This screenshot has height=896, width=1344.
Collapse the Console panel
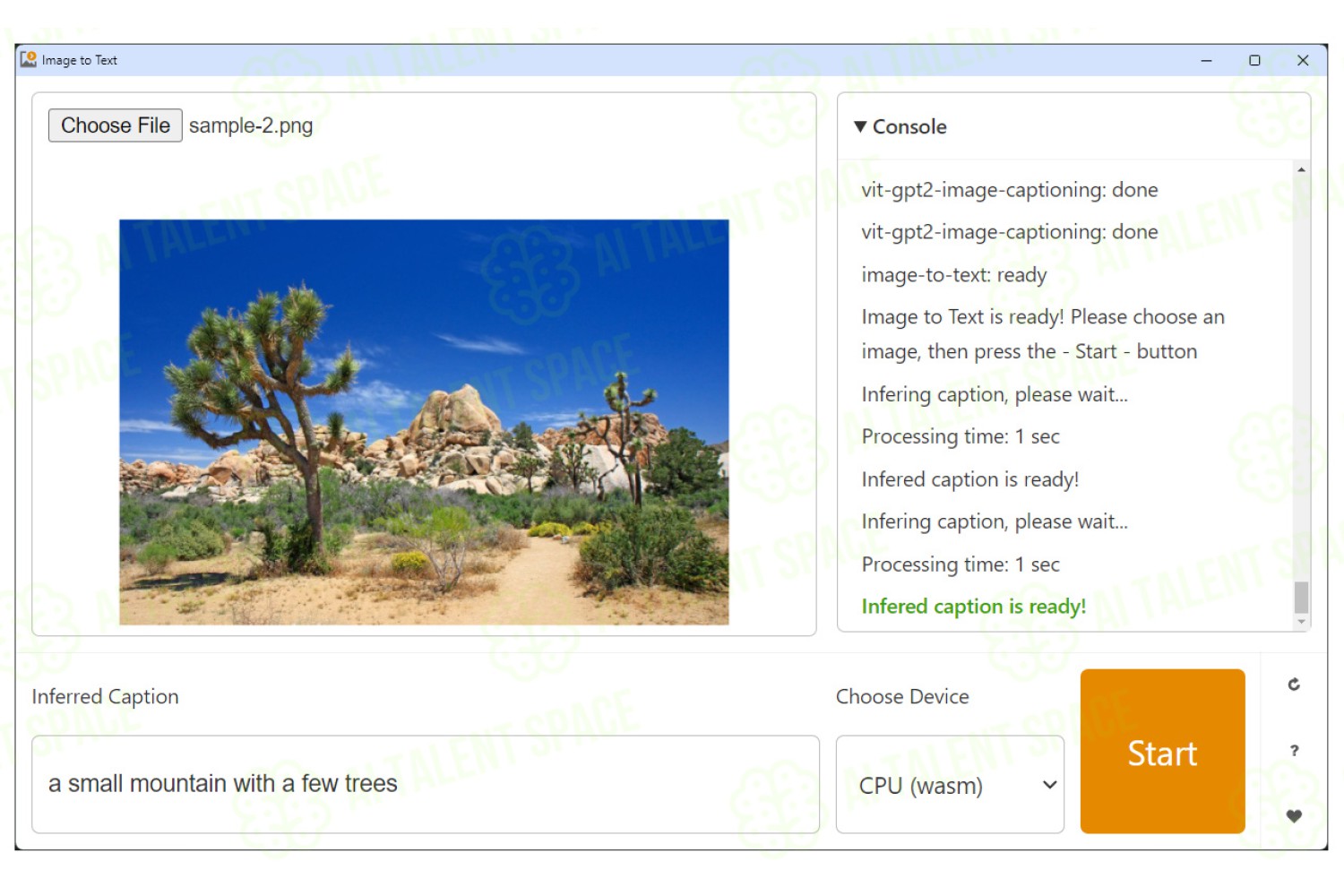(x=860, y=127)
